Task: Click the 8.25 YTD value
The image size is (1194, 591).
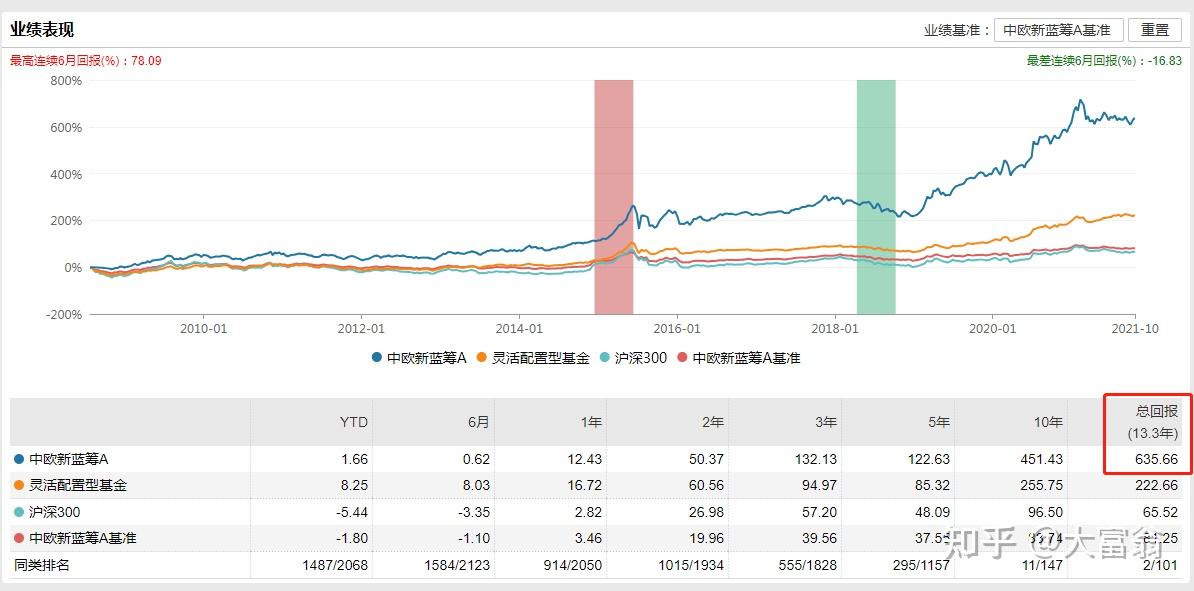Action: point(355,485)
